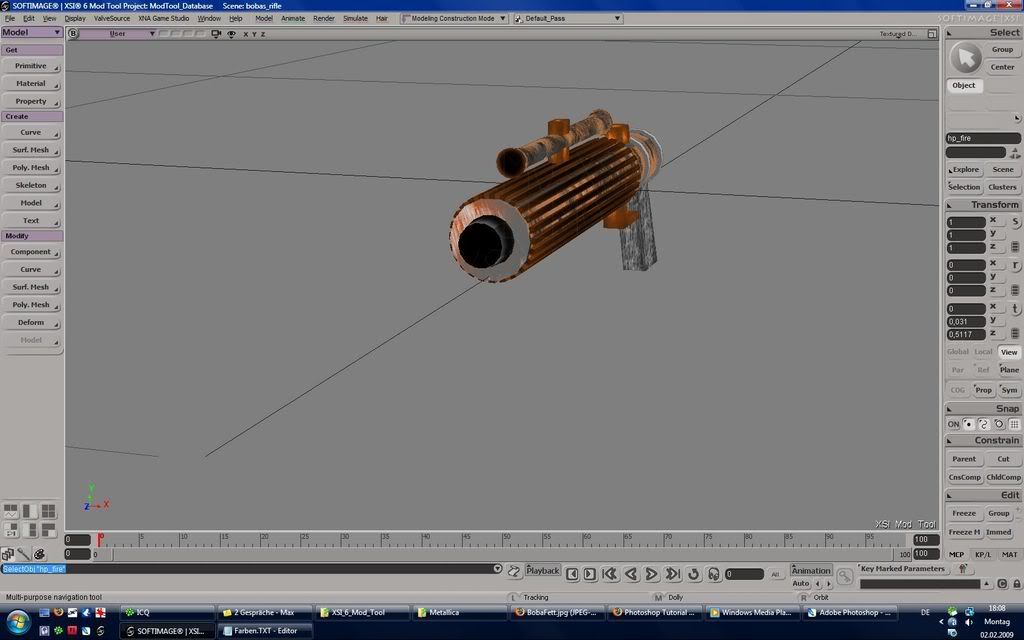Open the Model module dropdown
1024x640 pixels.
[31, 32]
